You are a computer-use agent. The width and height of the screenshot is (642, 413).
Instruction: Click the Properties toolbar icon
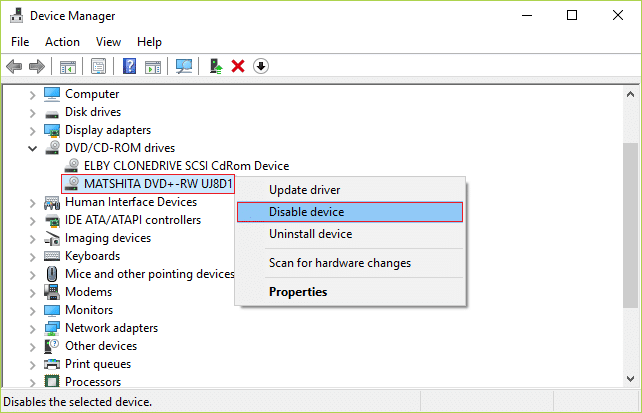(99, 67)
